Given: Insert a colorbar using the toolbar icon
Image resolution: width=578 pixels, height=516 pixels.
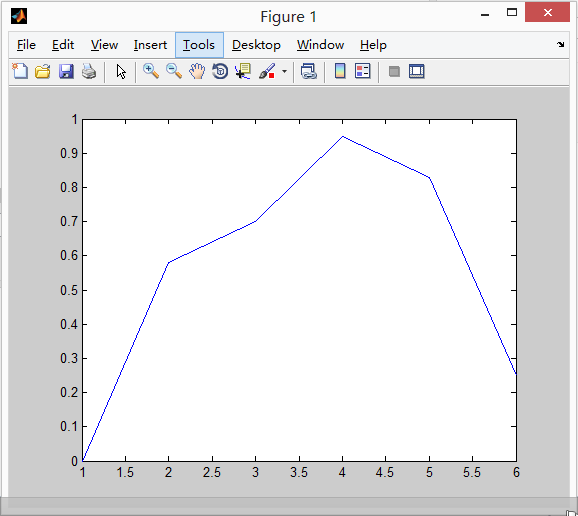Looking at the screenshot, I should (x=340, y=71).
